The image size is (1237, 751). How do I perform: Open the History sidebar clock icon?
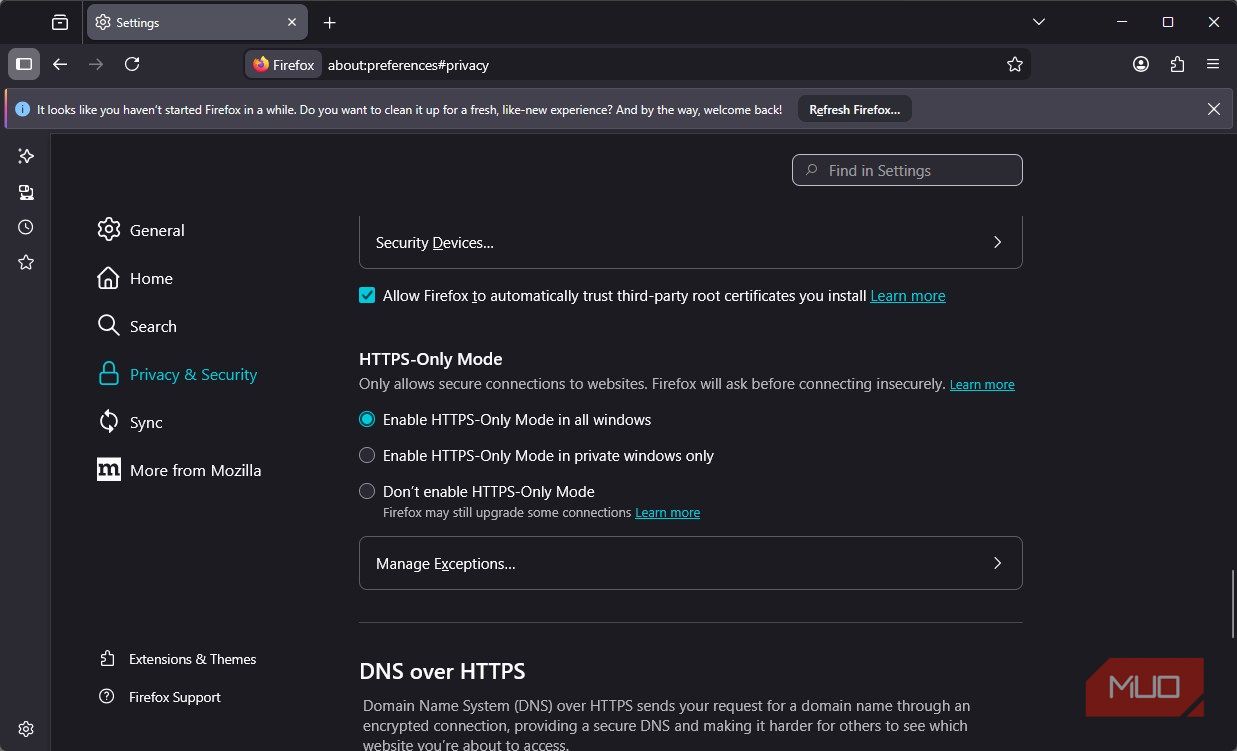[x=26, y=227]
